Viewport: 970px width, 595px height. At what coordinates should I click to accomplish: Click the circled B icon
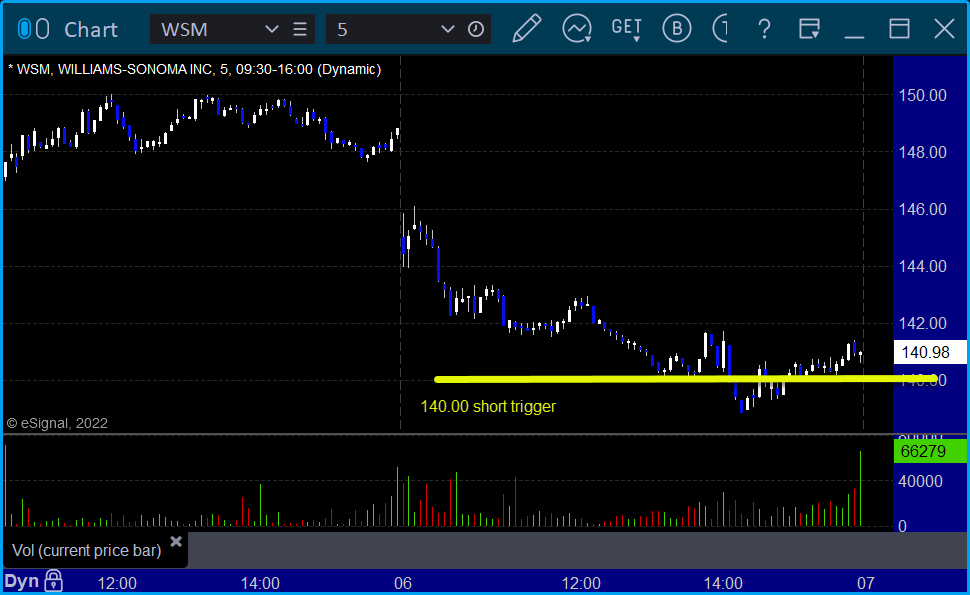pos(676,28)
